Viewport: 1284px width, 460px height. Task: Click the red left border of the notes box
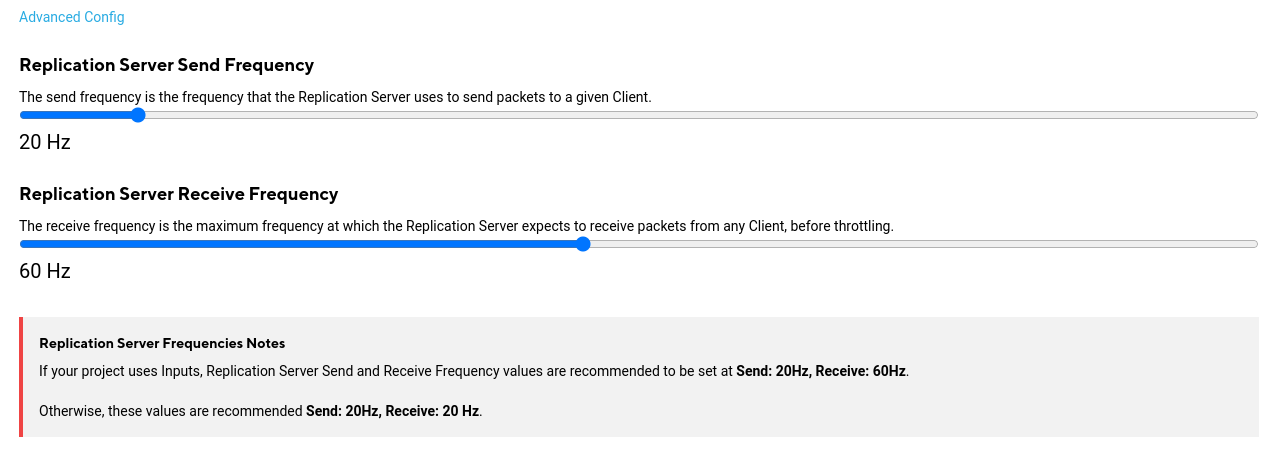pyautogui.click(x=21, y=377)
